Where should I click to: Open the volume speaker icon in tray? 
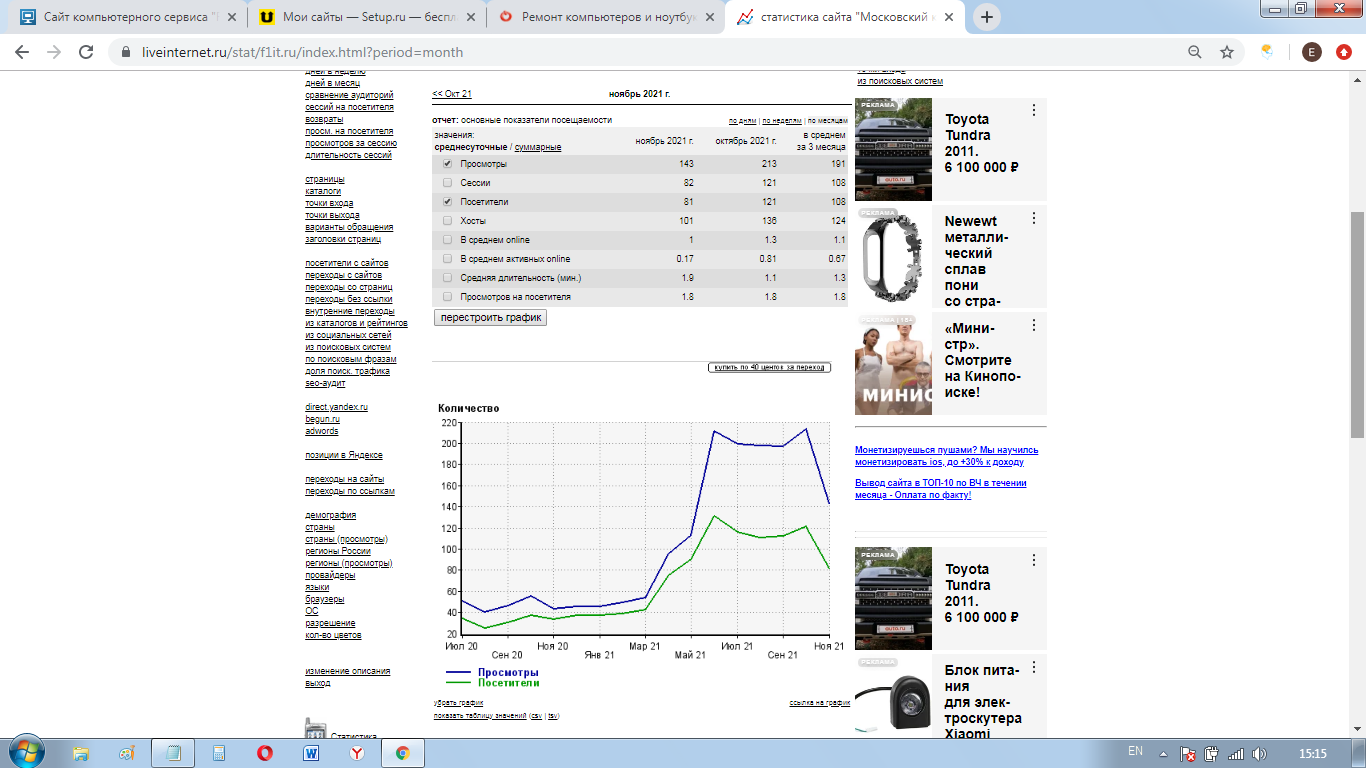point(1259,753)
